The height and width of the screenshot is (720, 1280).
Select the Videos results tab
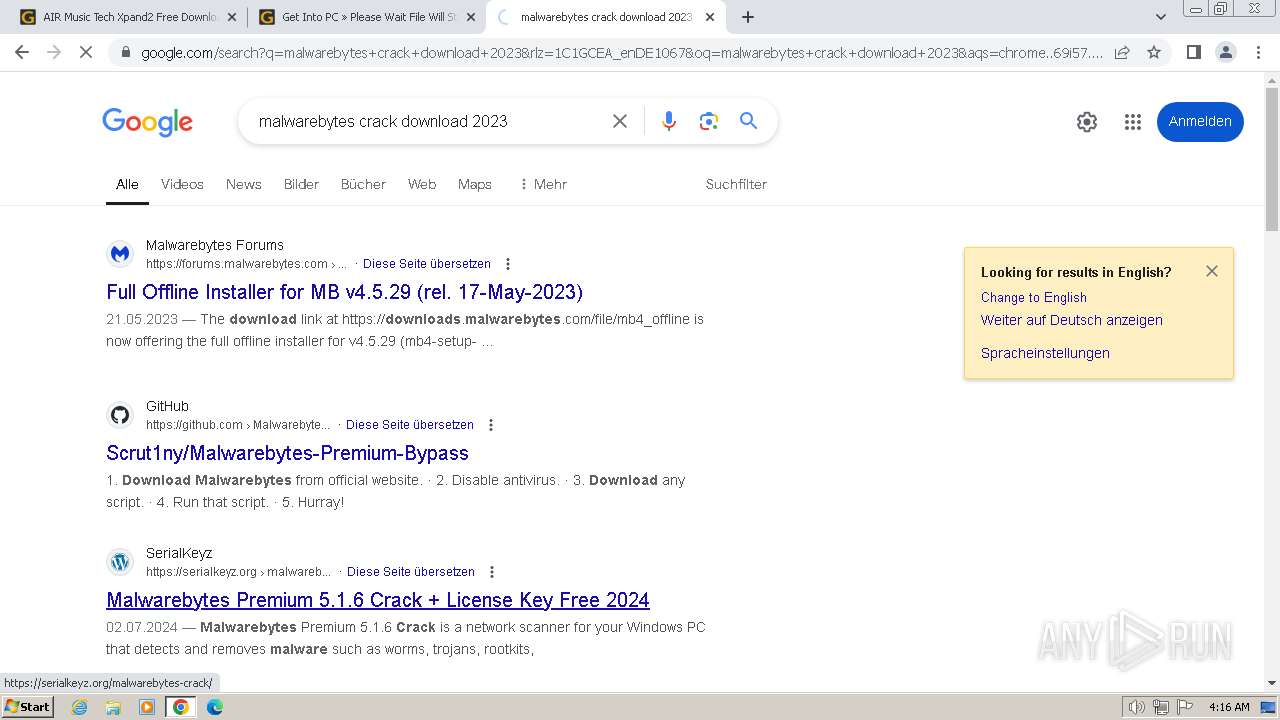point(182,184)
